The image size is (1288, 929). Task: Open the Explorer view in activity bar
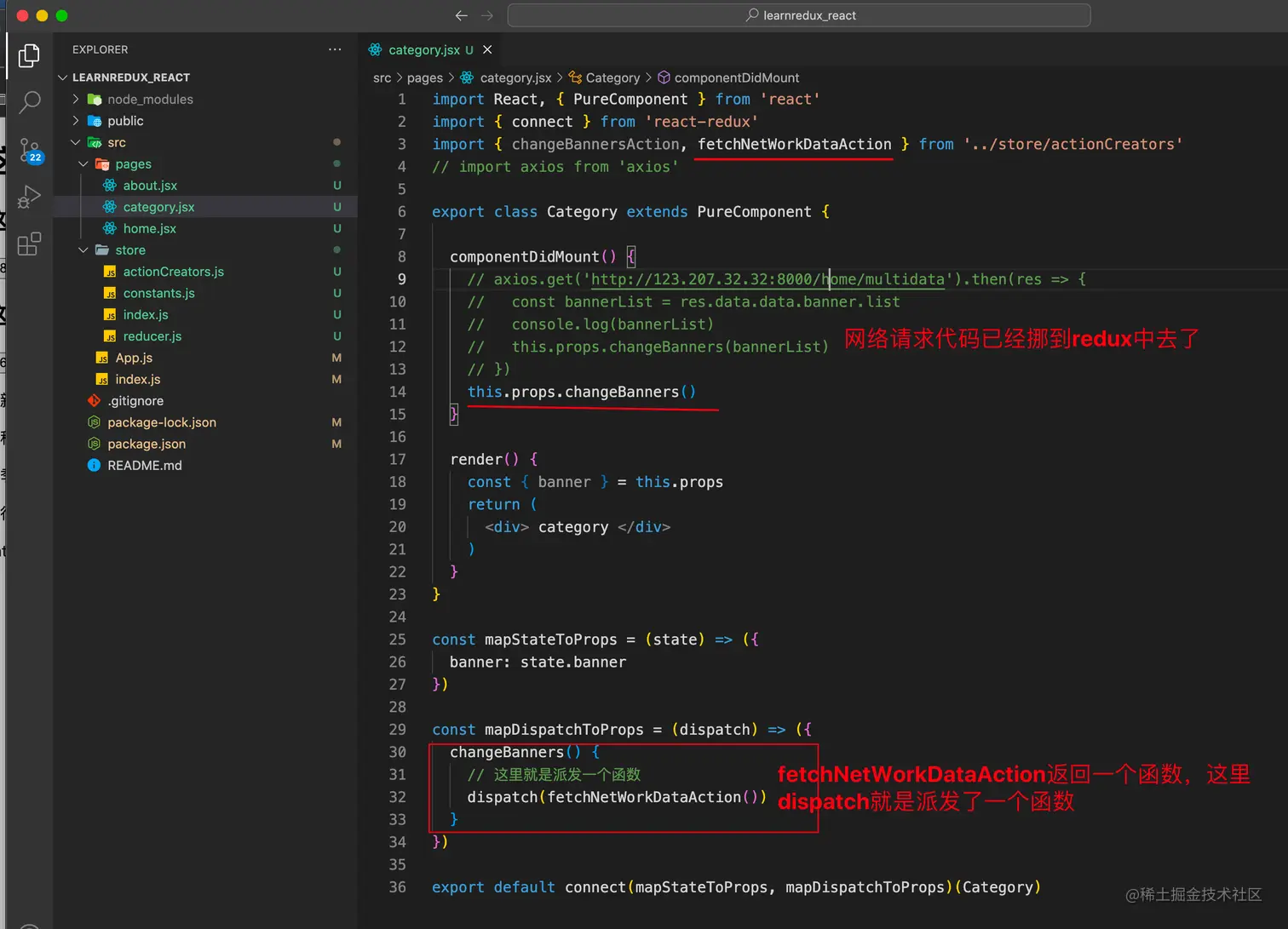point(29,55)
